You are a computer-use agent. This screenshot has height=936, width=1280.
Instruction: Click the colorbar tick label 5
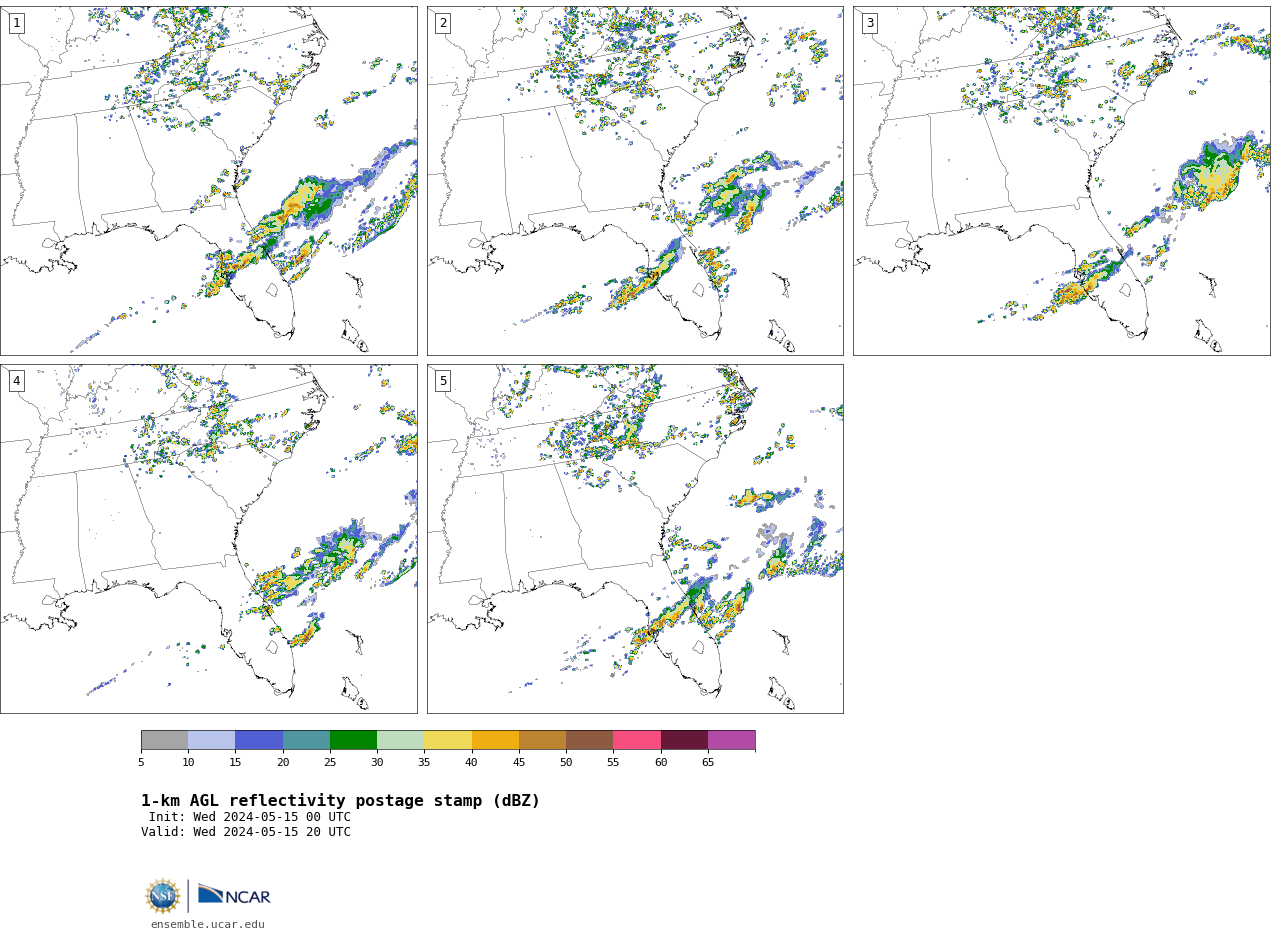(141, 763)
